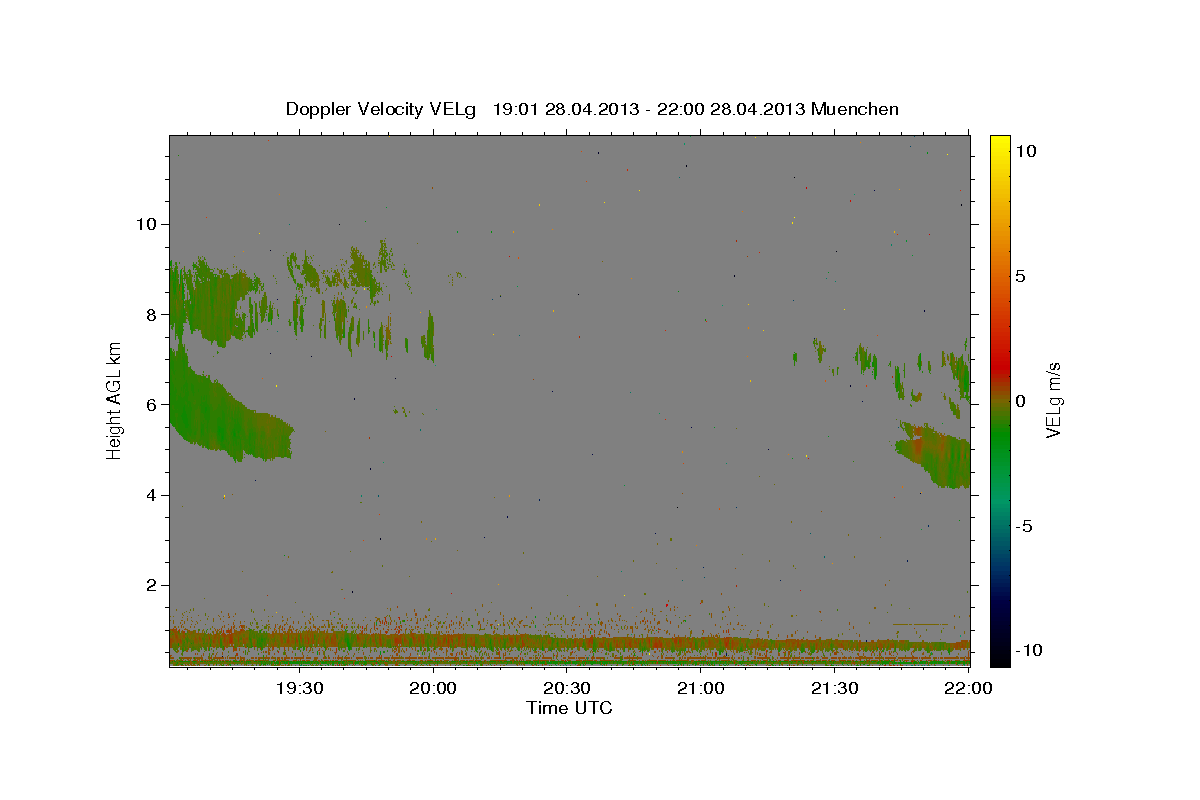Click the 22:00 time tick label
Viewport: 1200px width, 800px height.
pyautogui.click(x=967, y=688)
